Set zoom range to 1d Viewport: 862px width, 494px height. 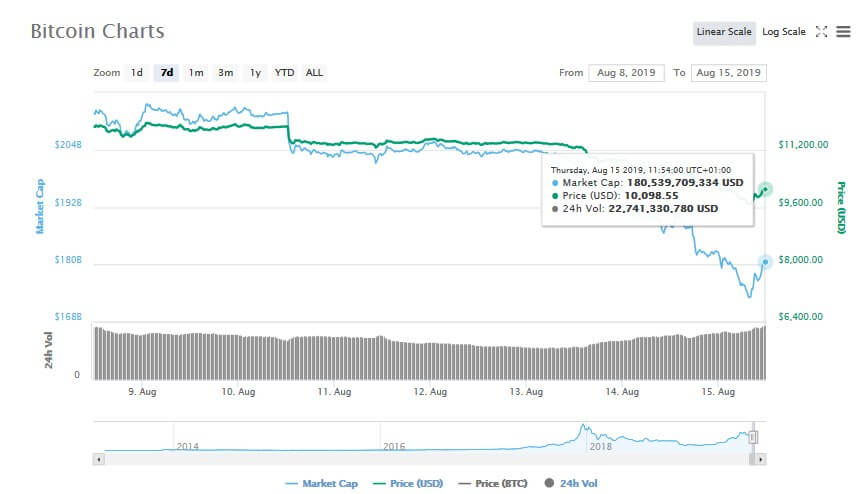(137, 73)
